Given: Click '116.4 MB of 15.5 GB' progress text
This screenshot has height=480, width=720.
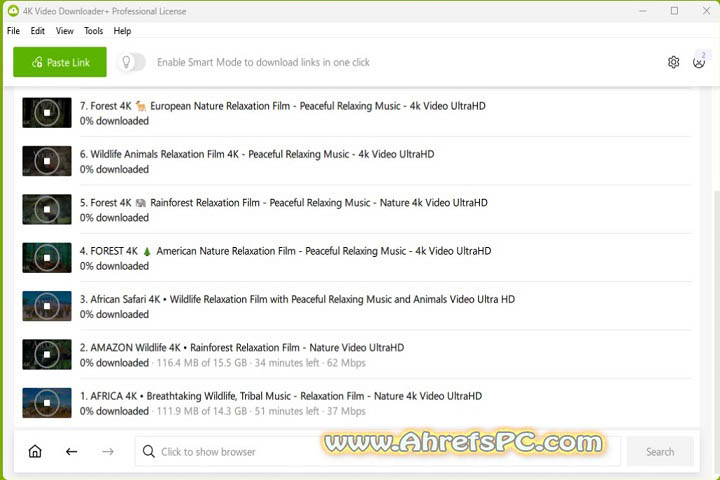Looking at the screenshot, I should [202, 363].
